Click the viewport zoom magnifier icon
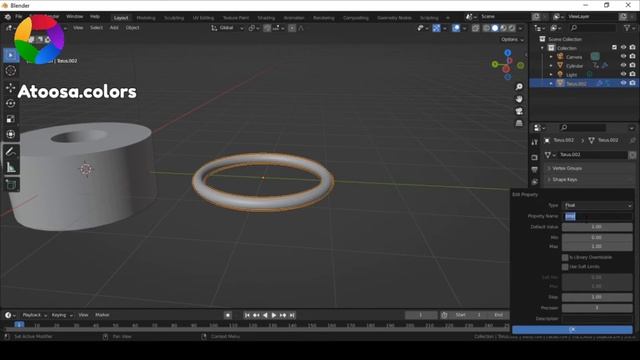This screenshot has width=640, height=360. 519,87
